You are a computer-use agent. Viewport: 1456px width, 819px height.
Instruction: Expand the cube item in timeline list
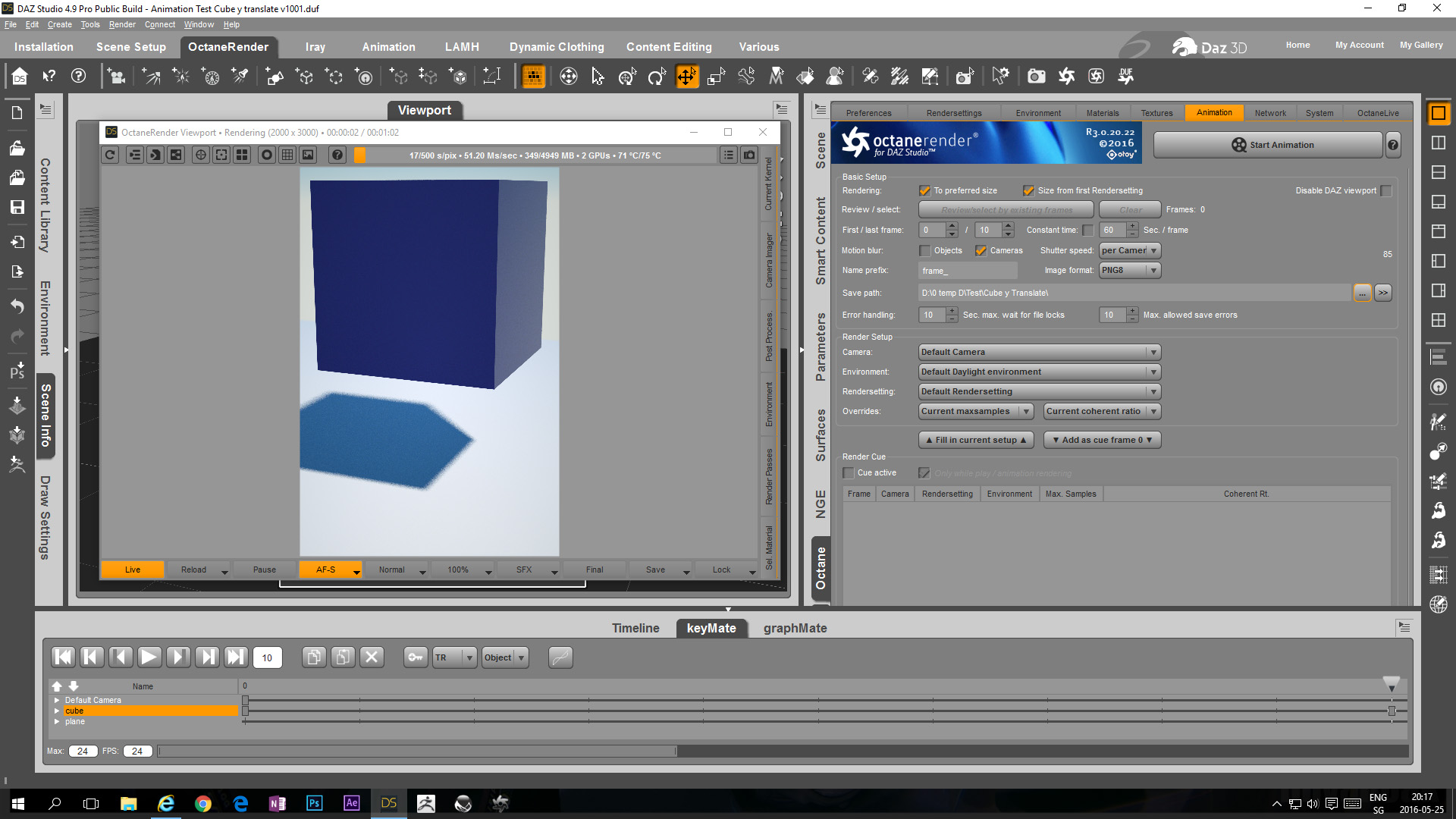[x=57, y=711]
